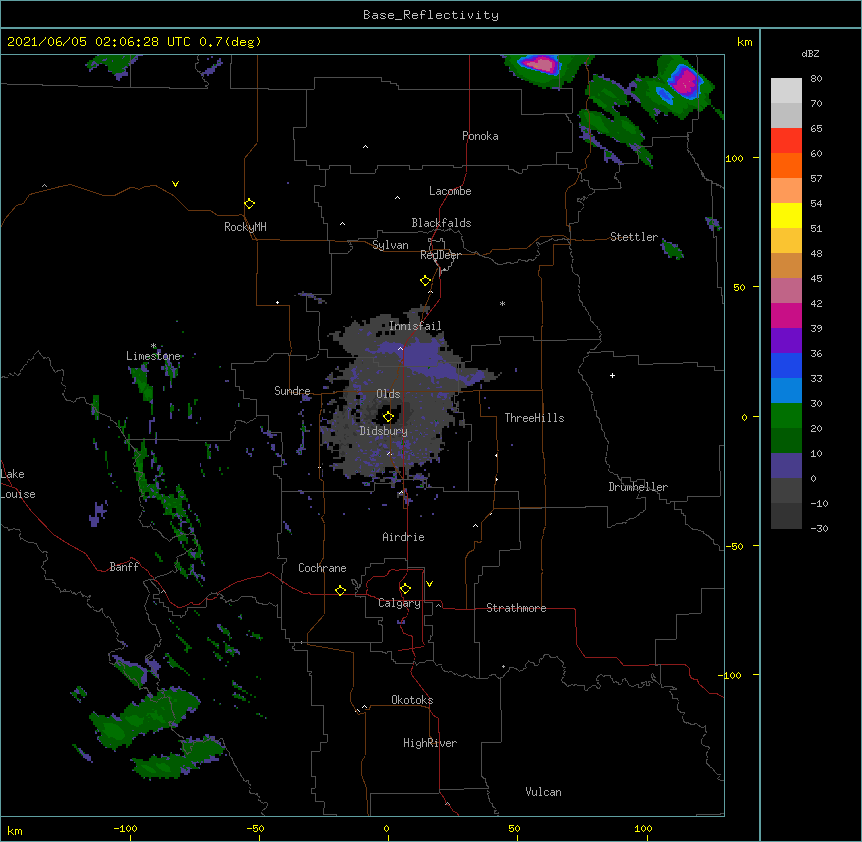Pick the red 65 dBZ legend swatch
The width and height of the screenshot is (862, 842).
(x=786, y=140)
